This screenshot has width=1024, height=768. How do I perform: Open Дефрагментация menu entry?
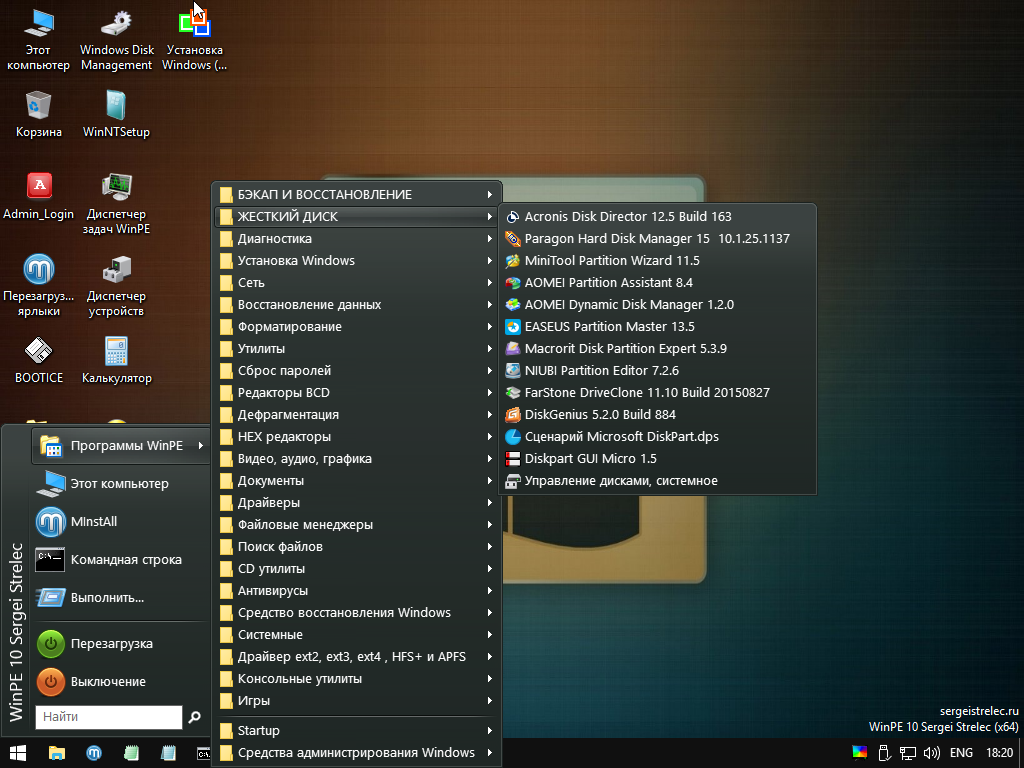[357, 415]
